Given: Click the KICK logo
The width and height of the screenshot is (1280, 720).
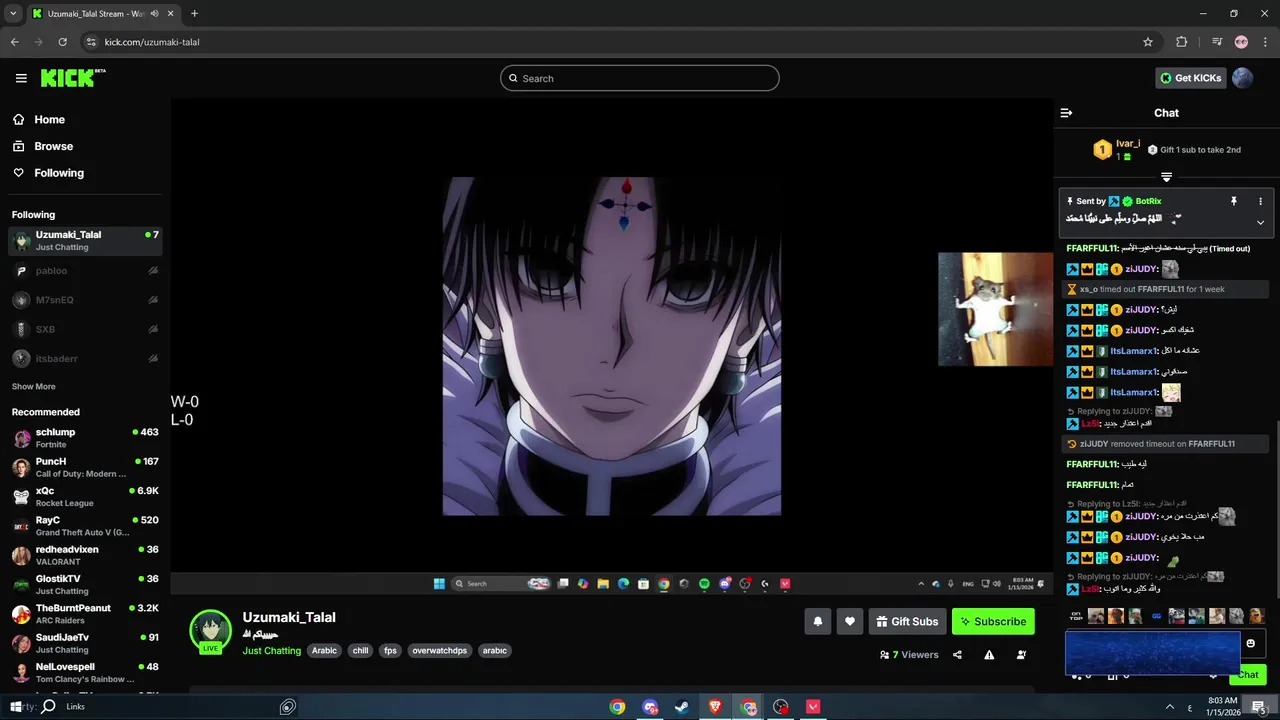Looking at the screenshot, I should (x=72, y=78).
